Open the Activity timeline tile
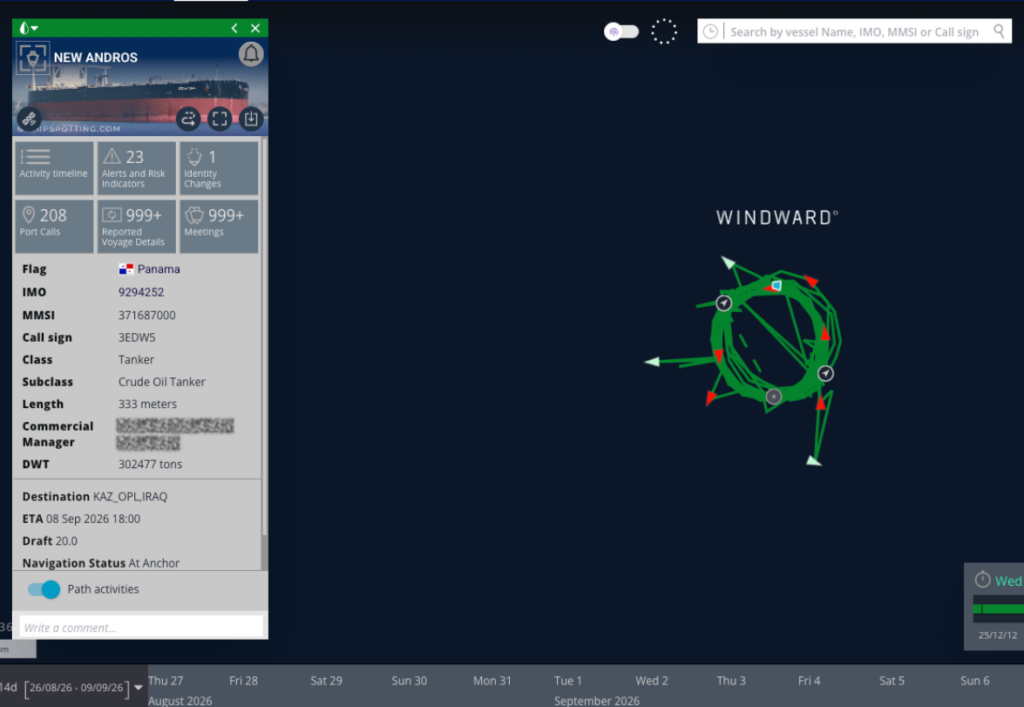The image size is (1024, 707). [x=54, y=168]
